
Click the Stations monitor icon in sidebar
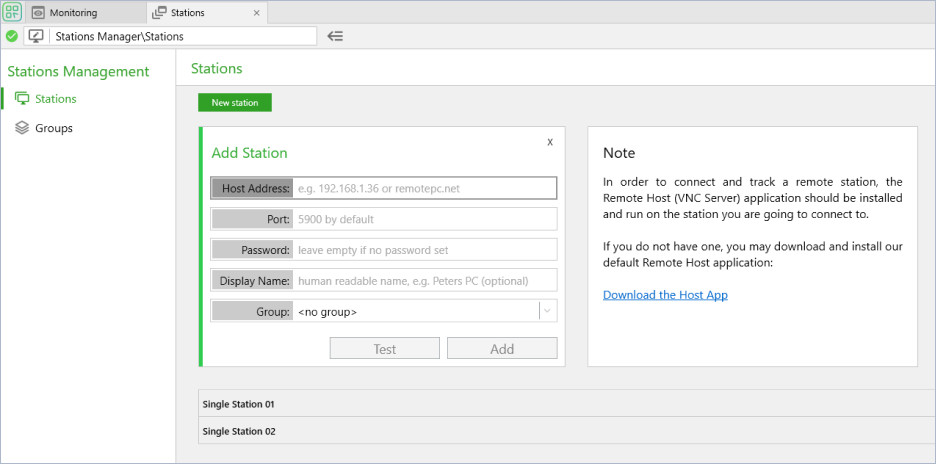coord(22,98)
